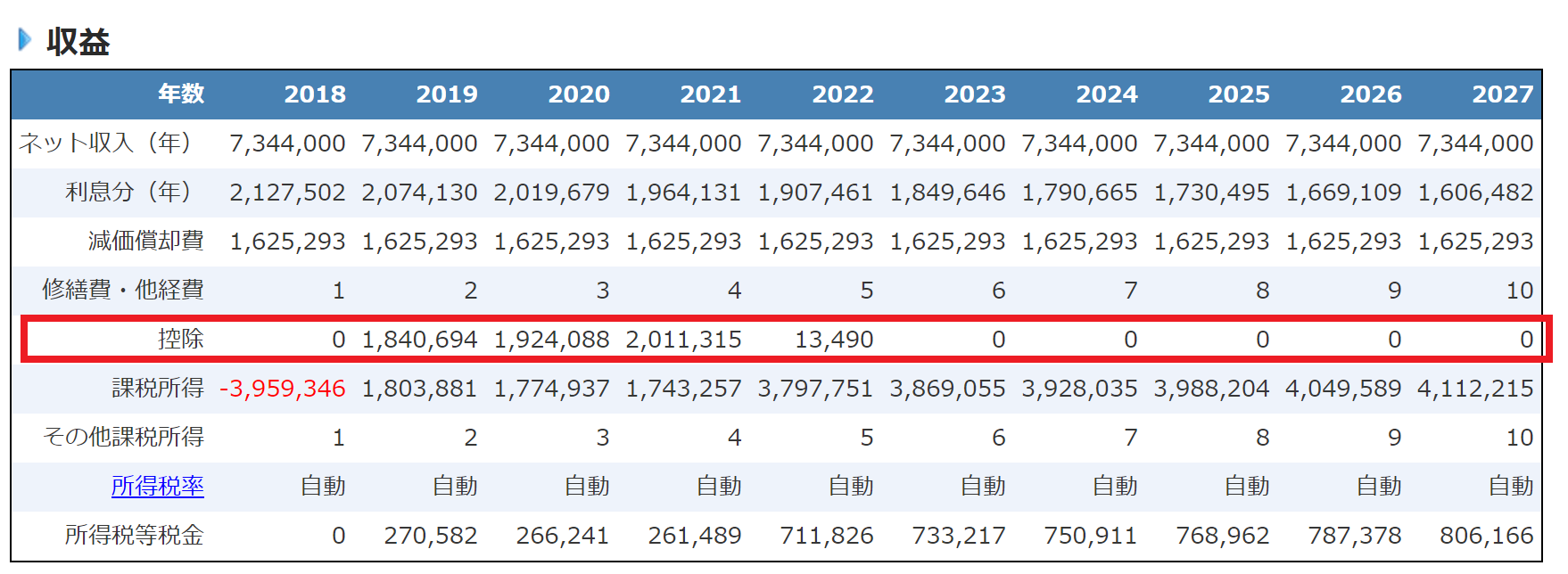Click the ネット収入(年) row label
The image size is (1568, 574).
(105, 143)
